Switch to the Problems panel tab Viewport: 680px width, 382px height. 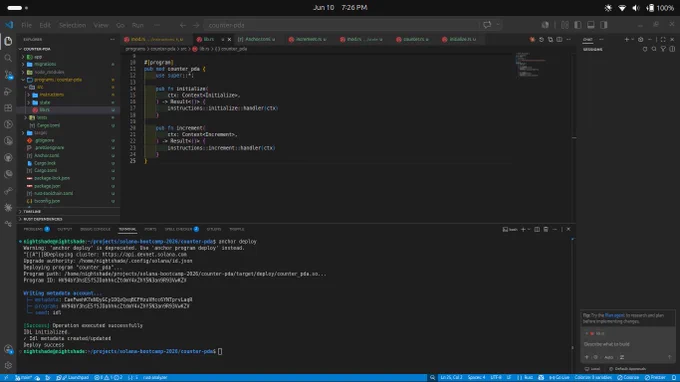(x=36, y=229)
